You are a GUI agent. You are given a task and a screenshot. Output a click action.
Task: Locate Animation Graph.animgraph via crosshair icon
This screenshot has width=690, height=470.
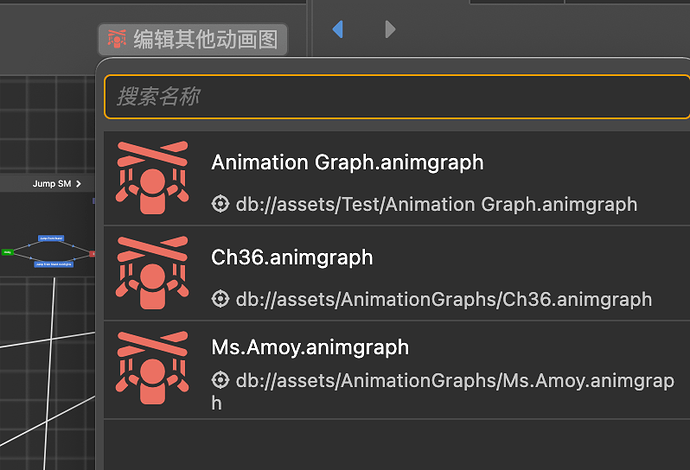(x=221, y=204)
